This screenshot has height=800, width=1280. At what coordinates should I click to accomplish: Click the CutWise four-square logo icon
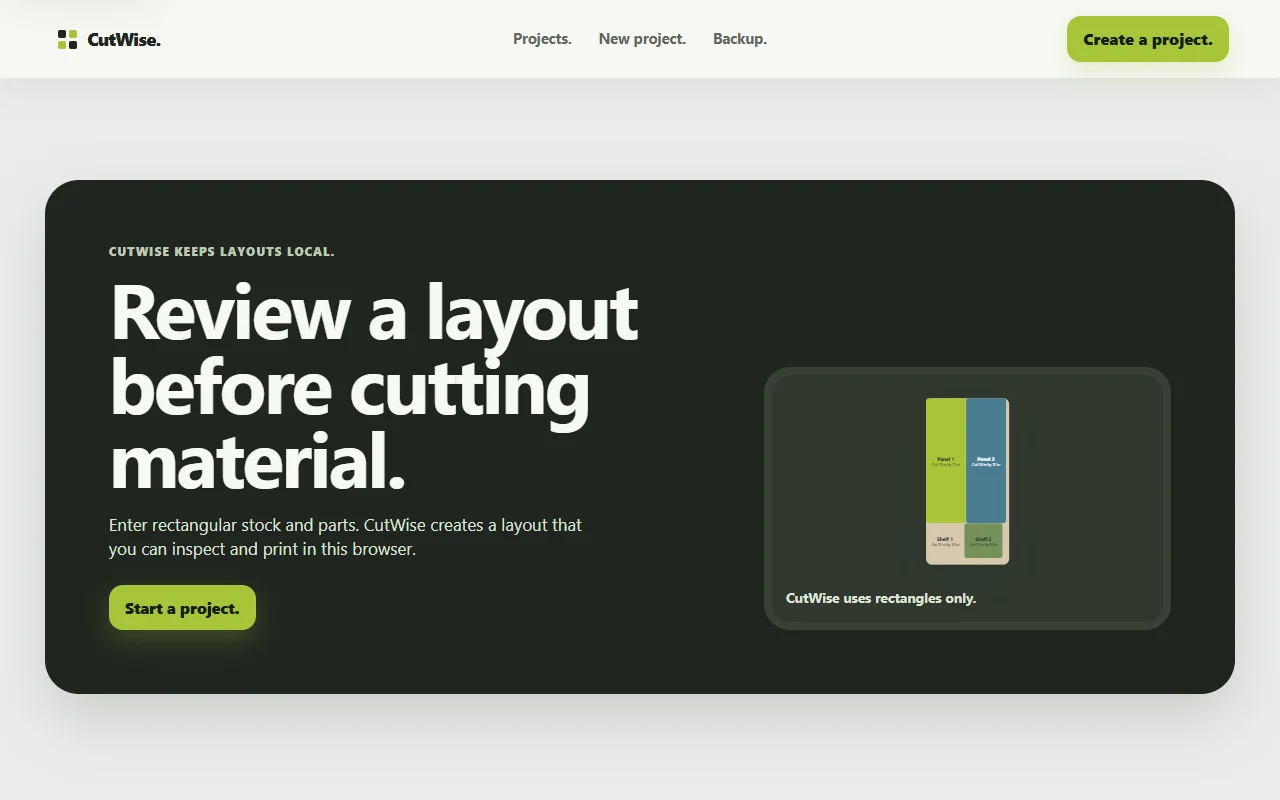67,40
